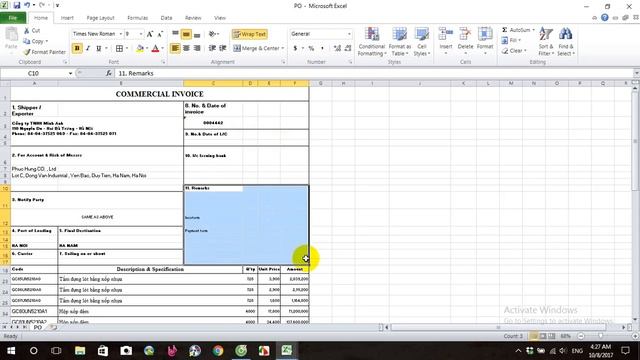Open the Font dialog launcher
This screenshot has width=640, height=360.
pos(163,62)
